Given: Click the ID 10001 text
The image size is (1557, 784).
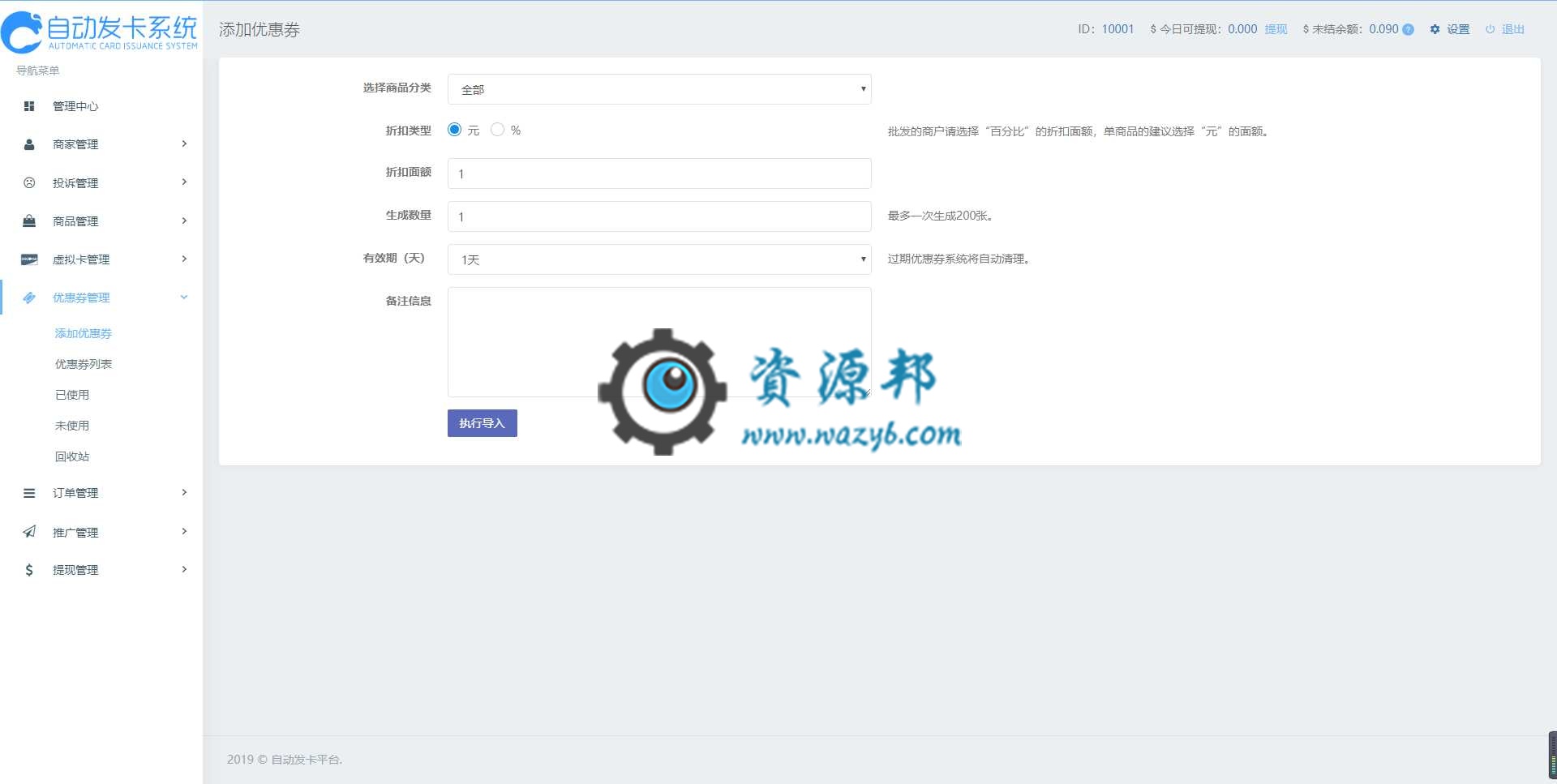Looking at the screenshot, I should (x=1106, y=29).
